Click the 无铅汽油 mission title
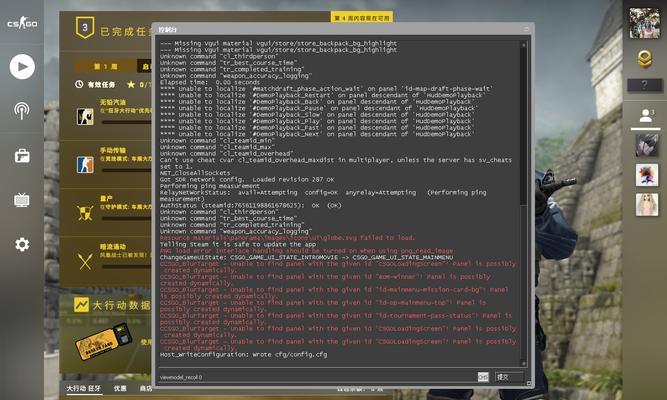 click(113, 103)
